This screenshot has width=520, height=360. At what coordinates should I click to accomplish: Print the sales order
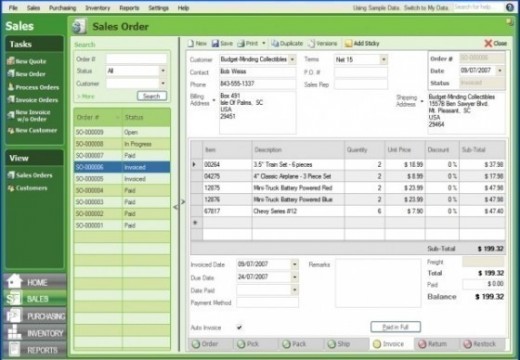click(x=248, y=43)
